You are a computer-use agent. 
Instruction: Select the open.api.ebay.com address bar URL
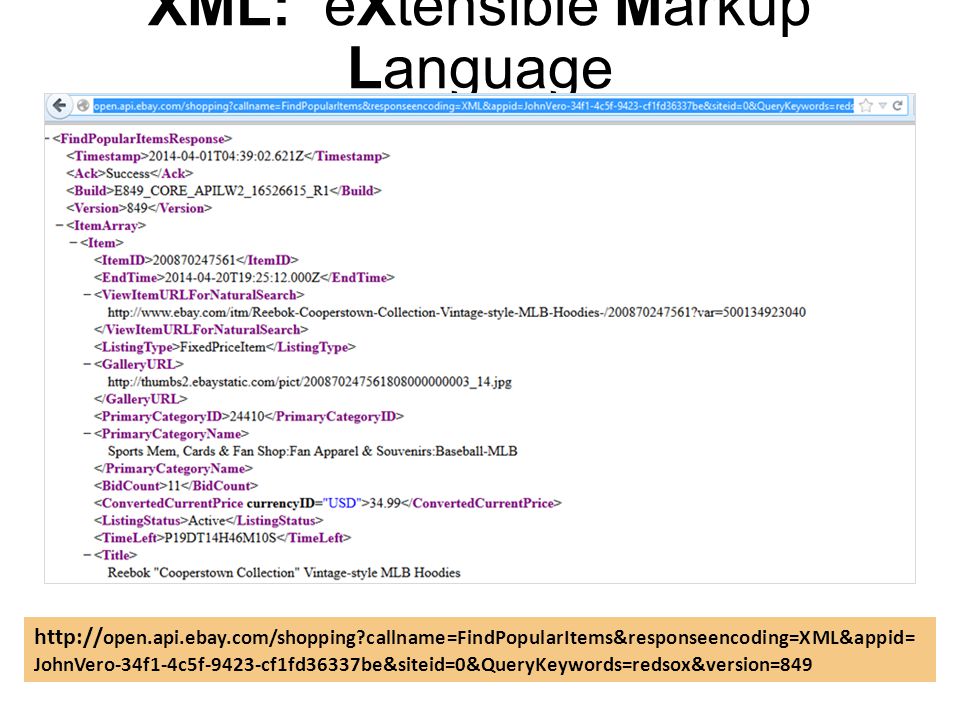pos(473,106)
